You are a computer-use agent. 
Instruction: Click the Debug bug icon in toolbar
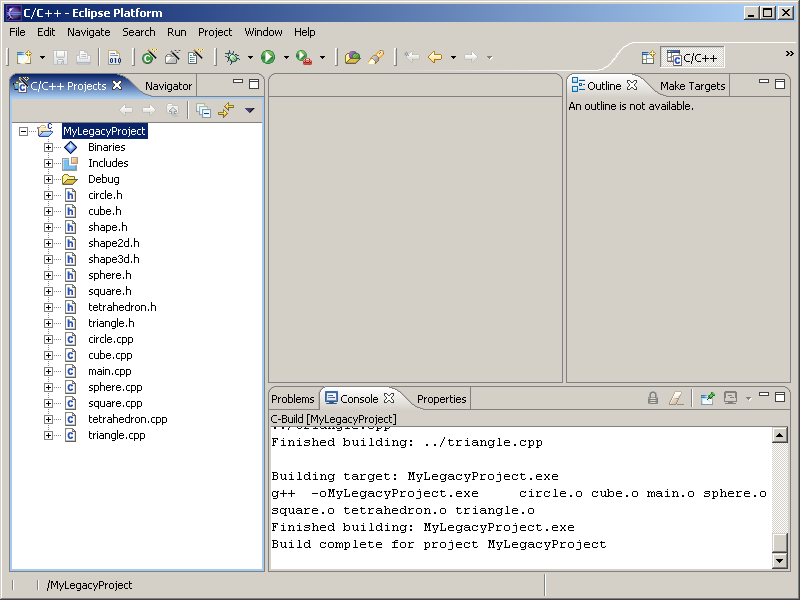pyautogui.click(x=232, y=58)
